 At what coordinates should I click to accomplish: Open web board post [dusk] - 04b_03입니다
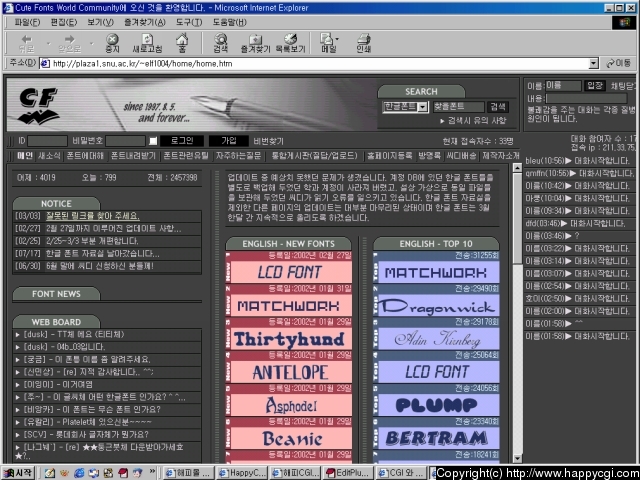pos(64,347)
